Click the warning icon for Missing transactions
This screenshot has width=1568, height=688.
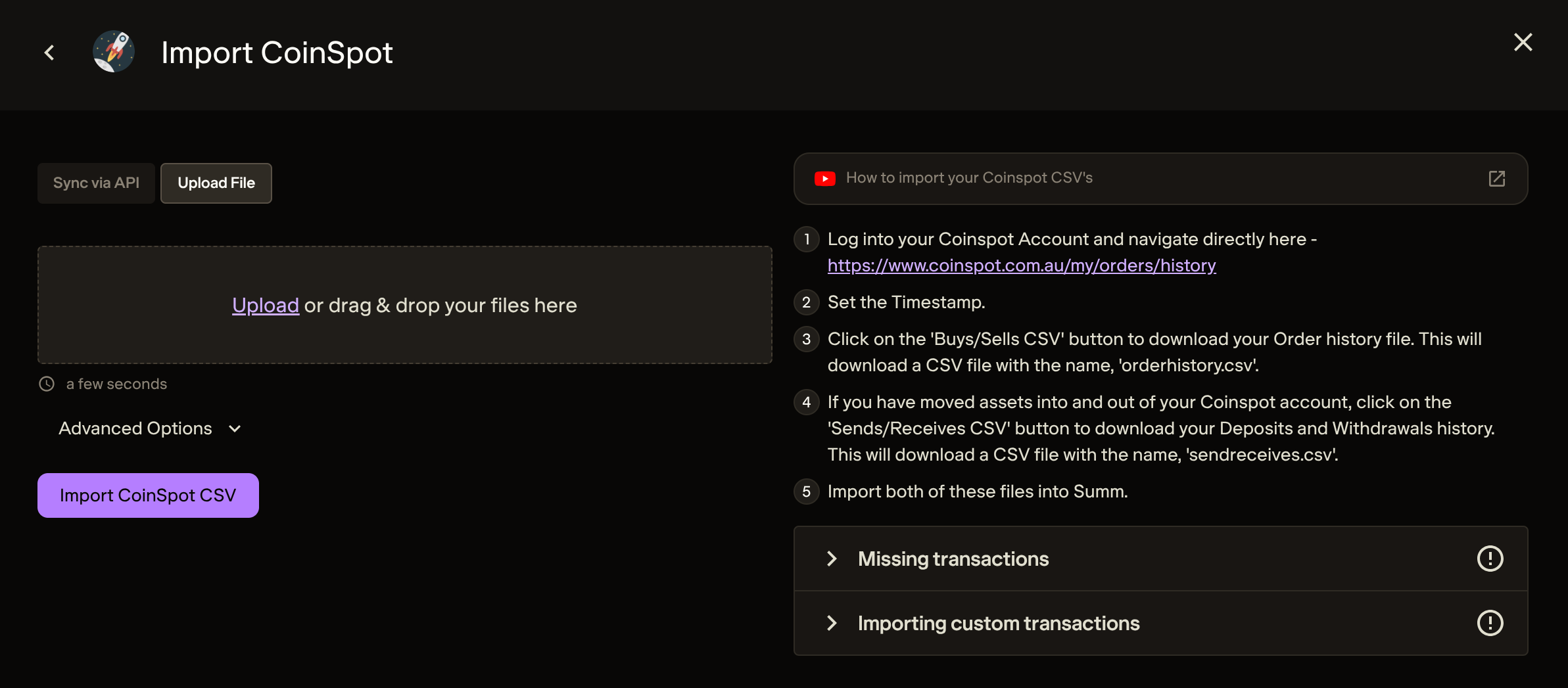click(x=1490, y=559)
